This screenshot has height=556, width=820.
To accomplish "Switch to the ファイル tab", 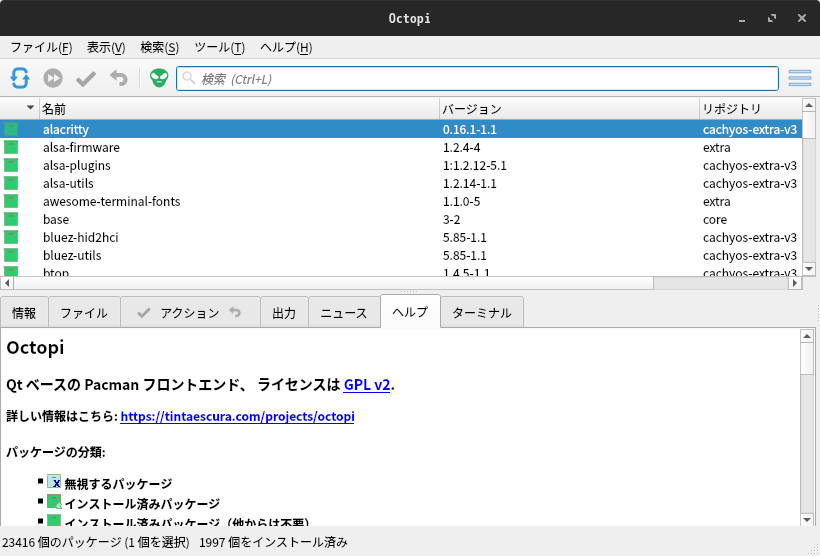I will tap(84, 313).
